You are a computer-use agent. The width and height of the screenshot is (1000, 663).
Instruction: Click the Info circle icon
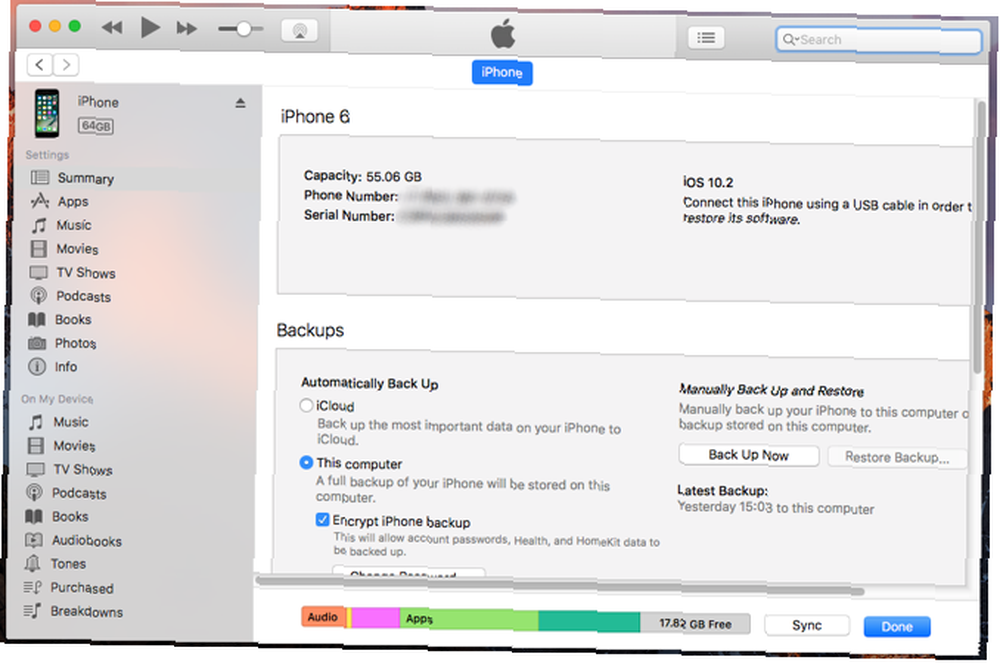click(x=37, y=367)
